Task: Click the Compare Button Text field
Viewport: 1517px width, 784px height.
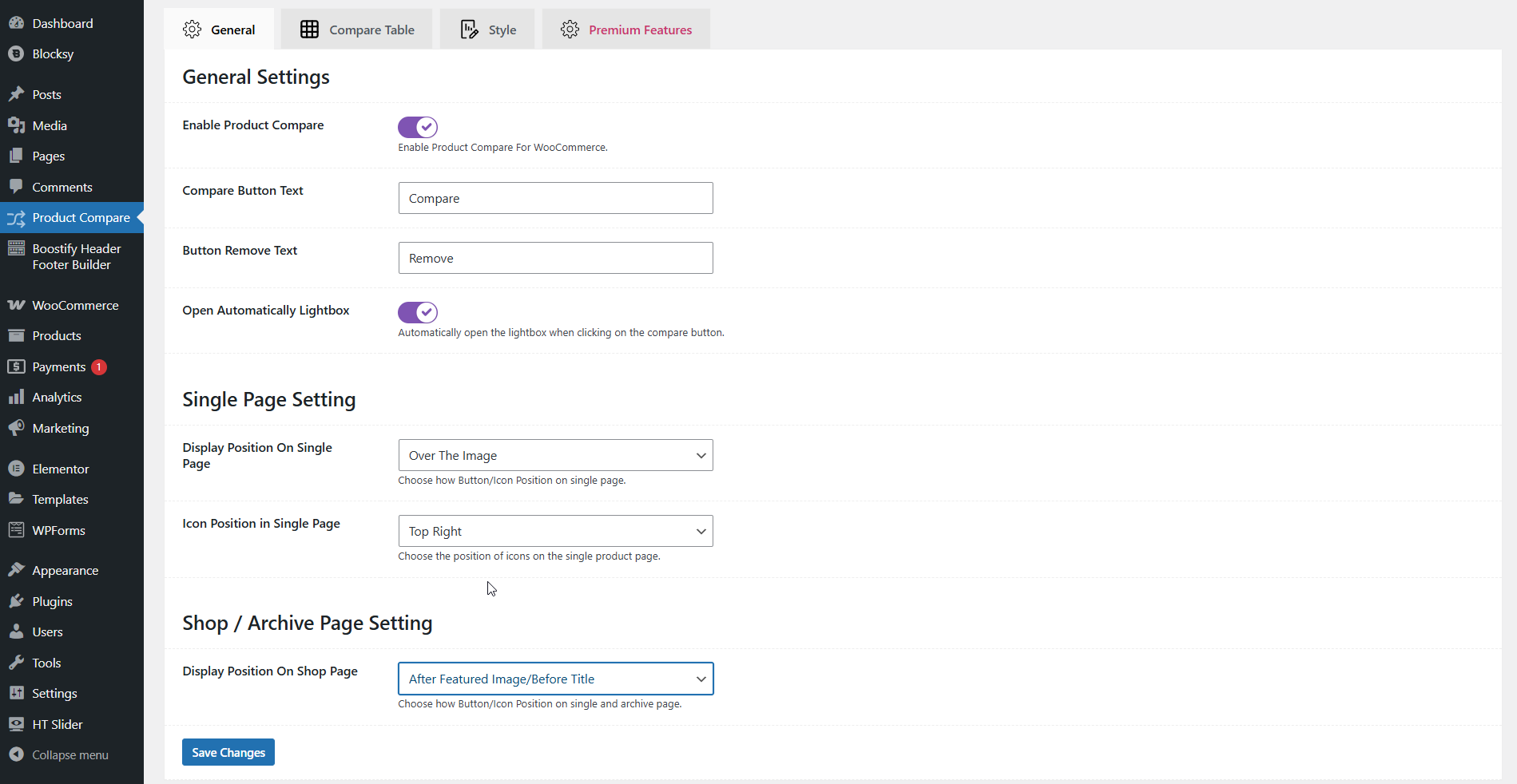Action: [x=555, y=198]
